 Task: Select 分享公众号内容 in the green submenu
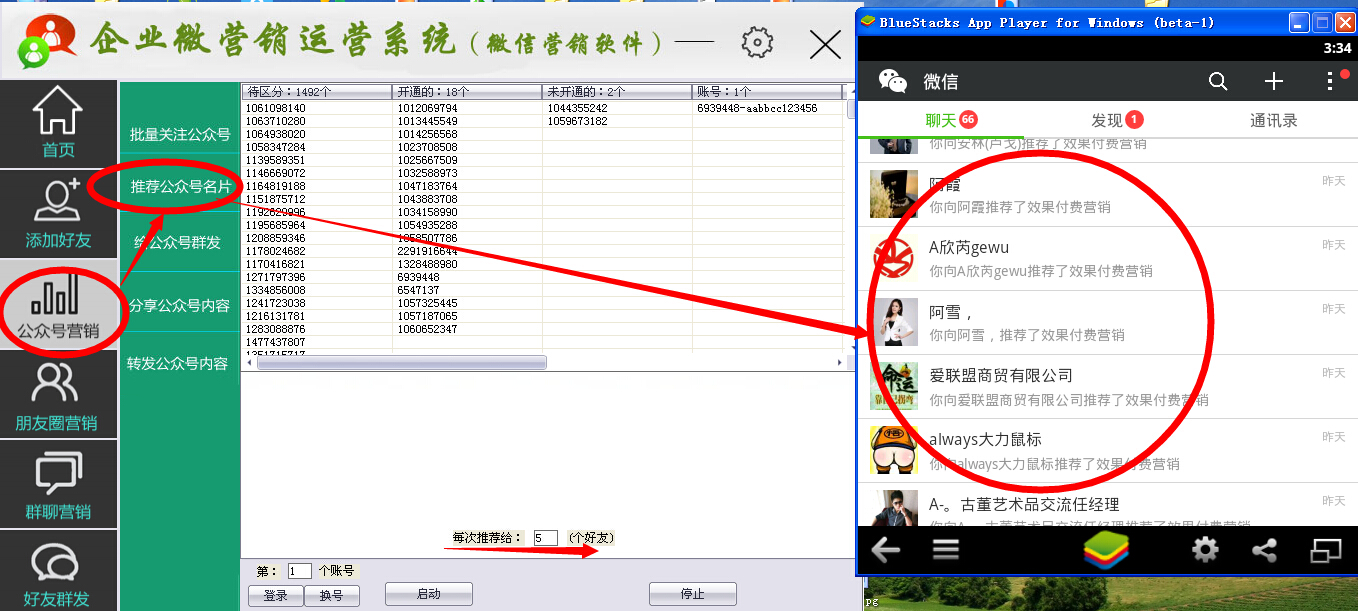pos(180,306)
